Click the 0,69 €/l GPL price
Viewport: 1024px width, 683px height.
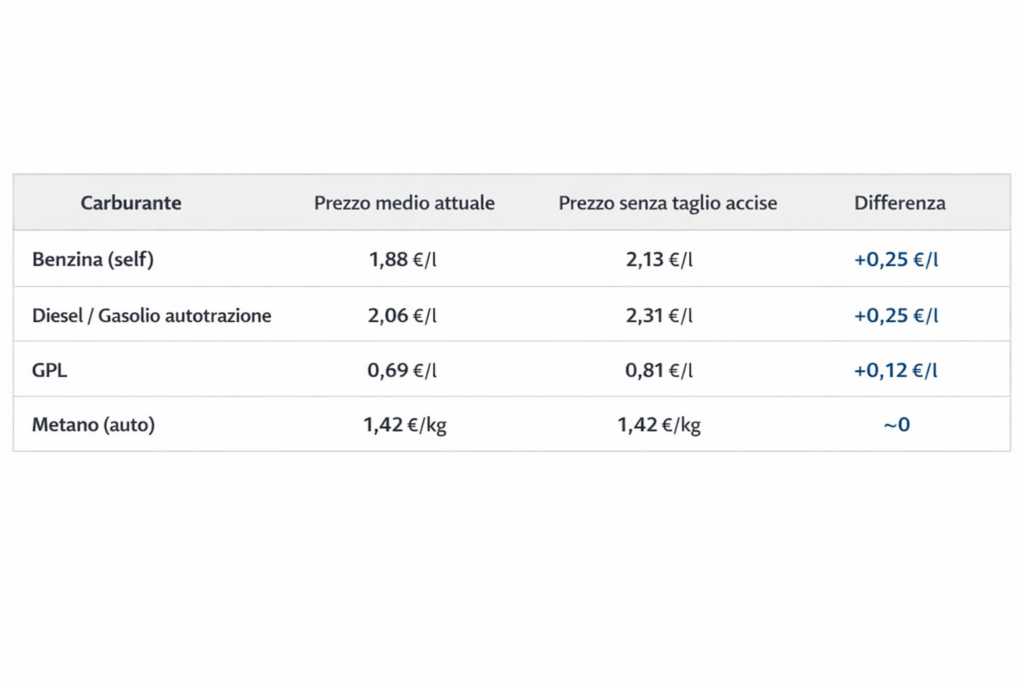tap(403, 370)
